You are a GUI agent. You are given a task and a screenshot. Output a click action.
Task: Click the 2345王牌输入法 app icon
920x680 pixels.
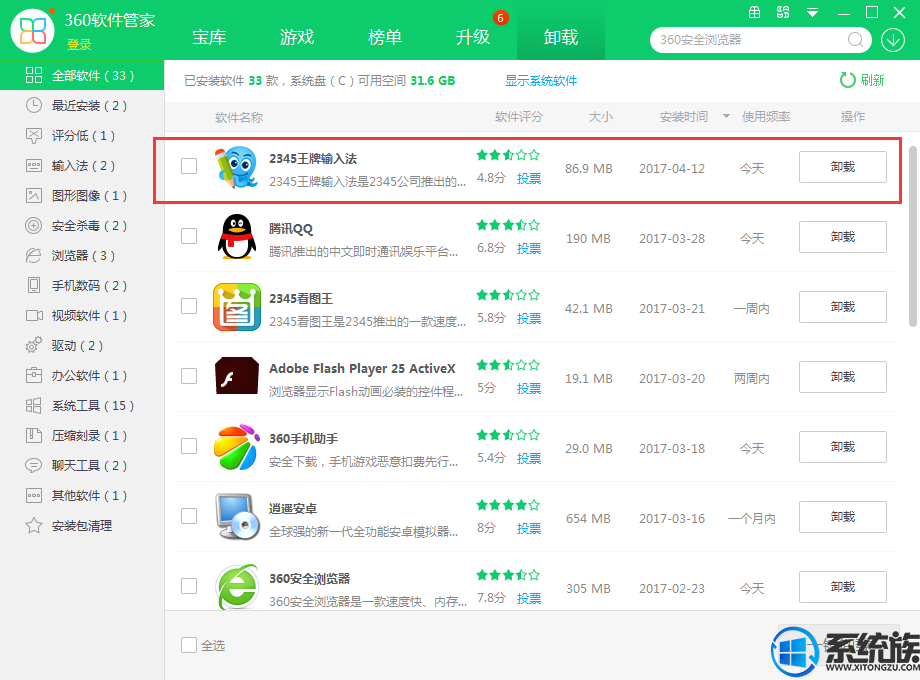pos(236,167)
